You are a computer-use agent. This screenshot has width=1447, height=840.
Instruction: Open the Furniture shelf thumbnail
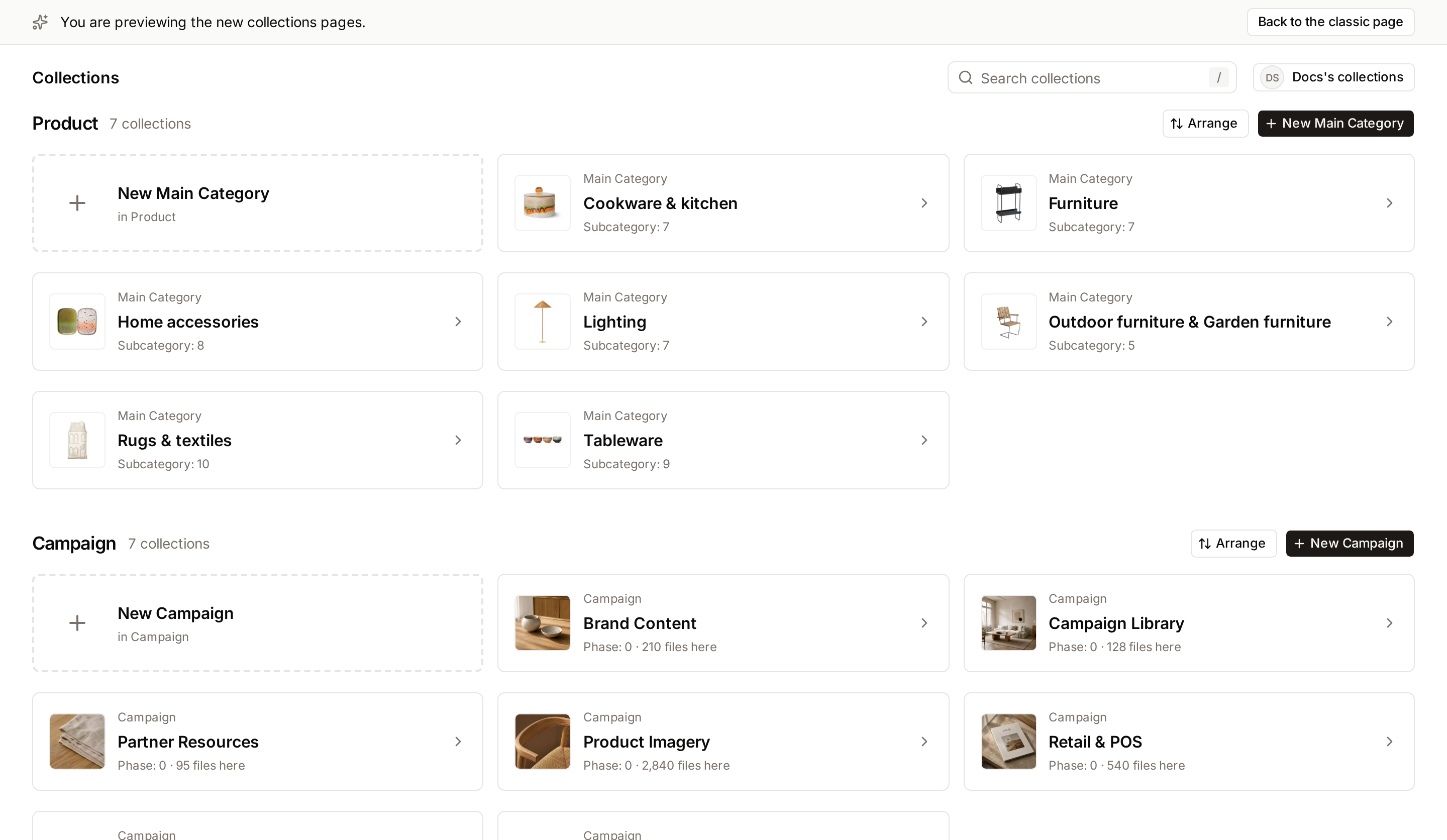1008,203
